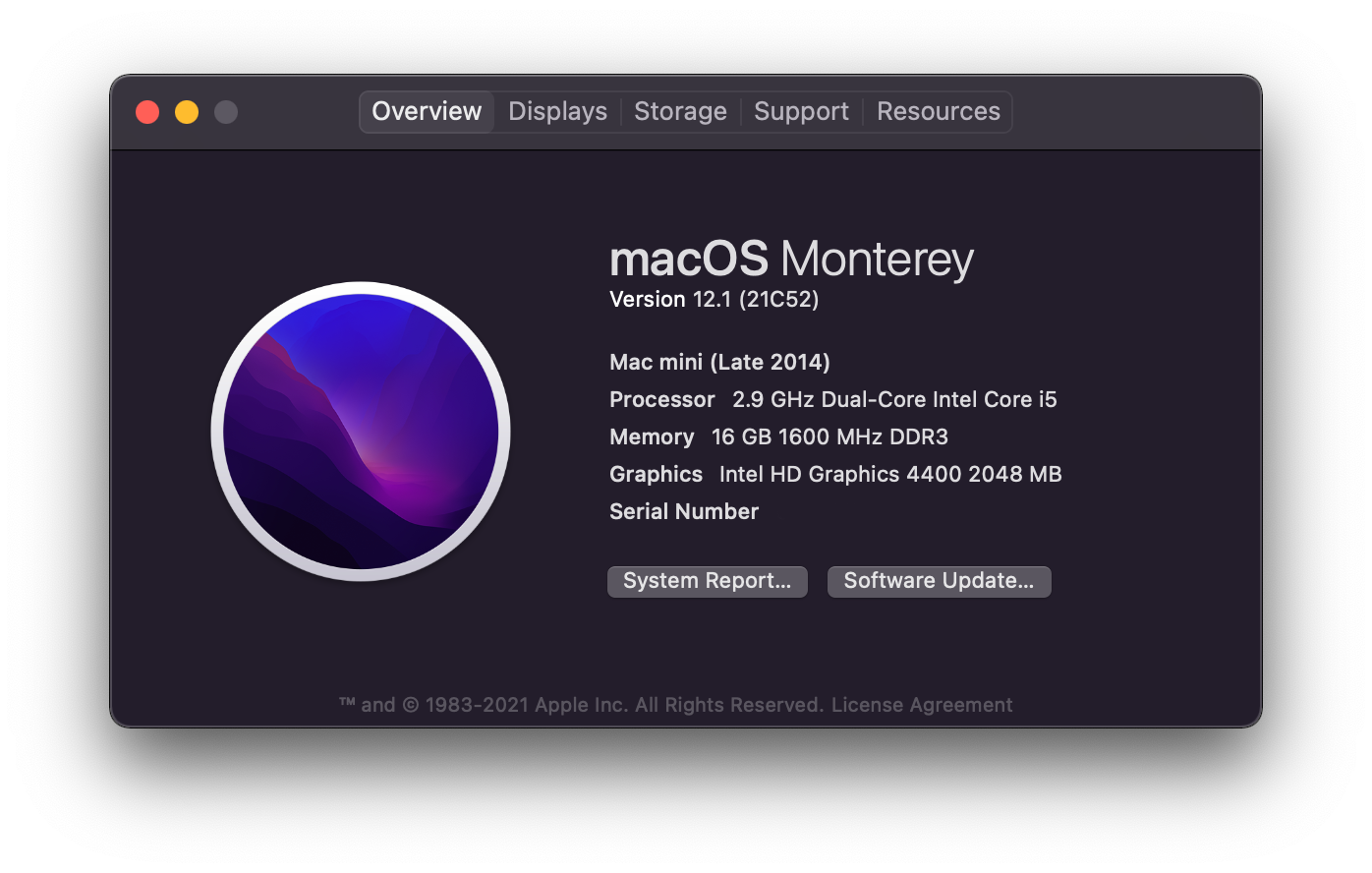Open the Displays tab
The image size is (1372, 873).
[x=557, y=111]
